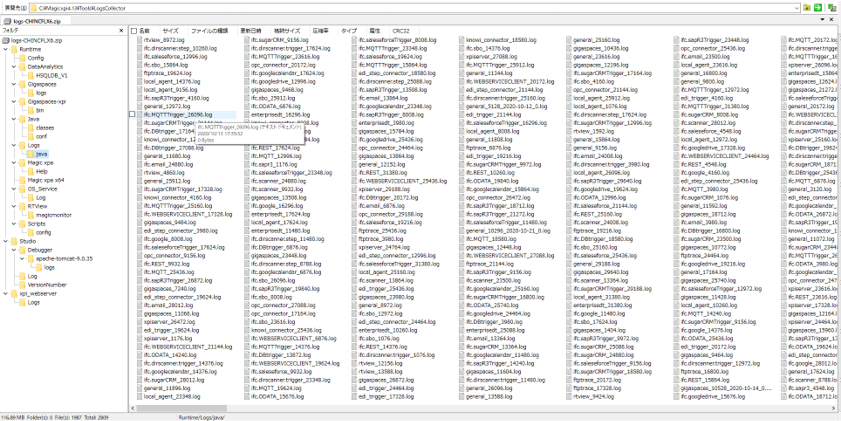Sort by the CRC32 column header
The width and height of the screenshot is (841, 421).
pyautogui.click(x=401, y=31)
